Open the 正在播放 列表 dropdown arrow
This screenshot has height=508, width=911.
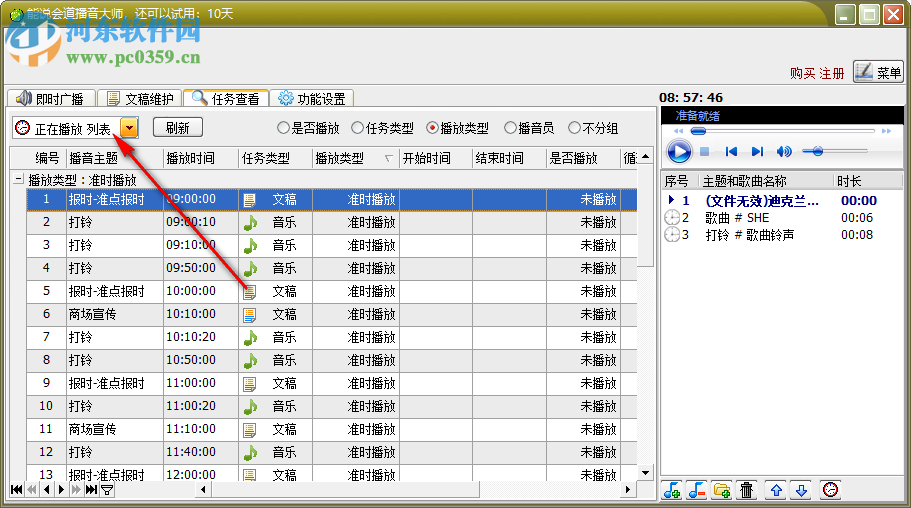click(129, 128)
